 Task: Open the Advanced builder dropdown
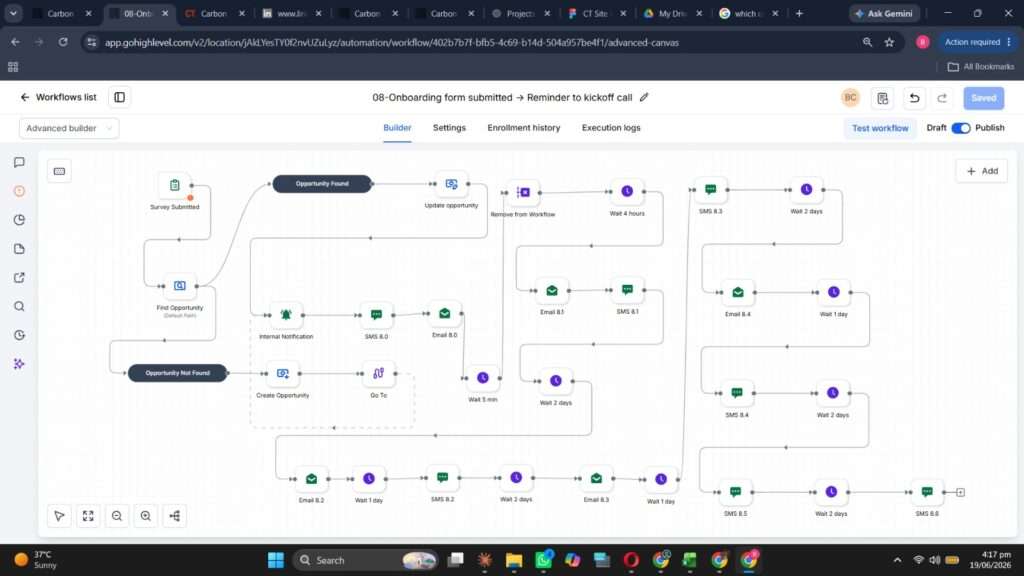pos(69,128)
